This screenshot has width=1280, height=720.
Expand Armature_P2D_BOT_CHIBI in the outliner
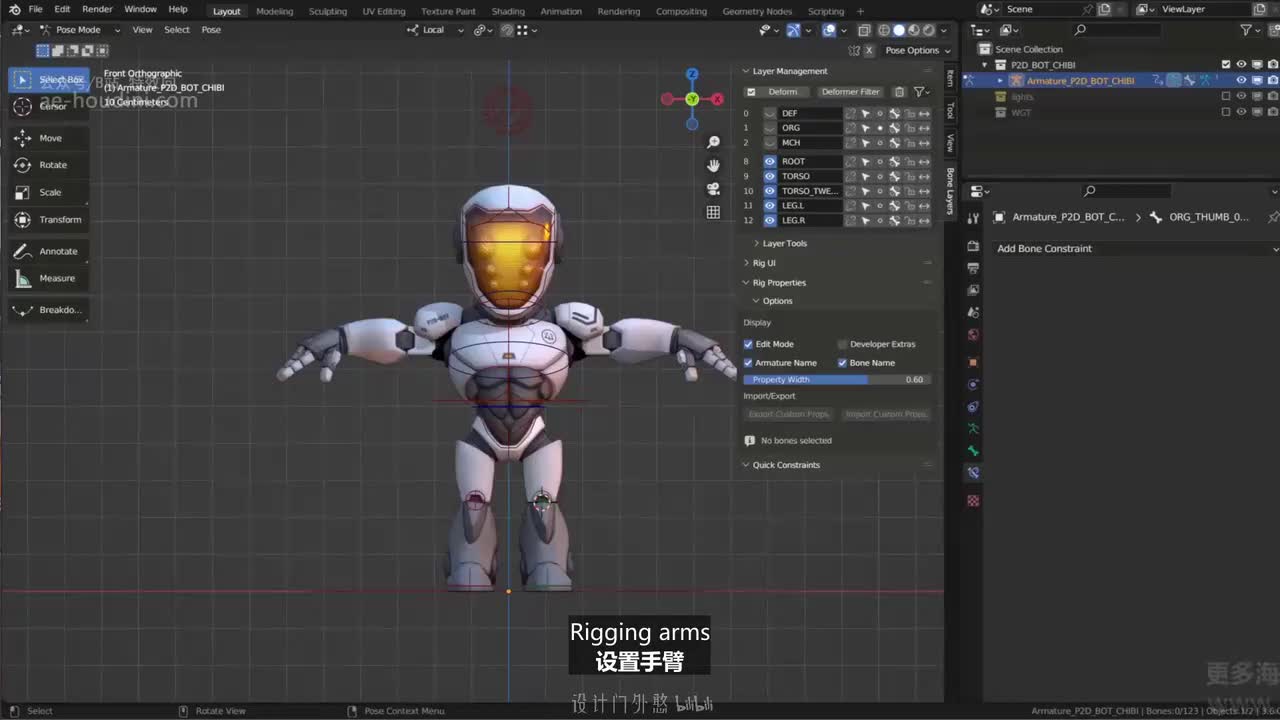[1000, 81]
